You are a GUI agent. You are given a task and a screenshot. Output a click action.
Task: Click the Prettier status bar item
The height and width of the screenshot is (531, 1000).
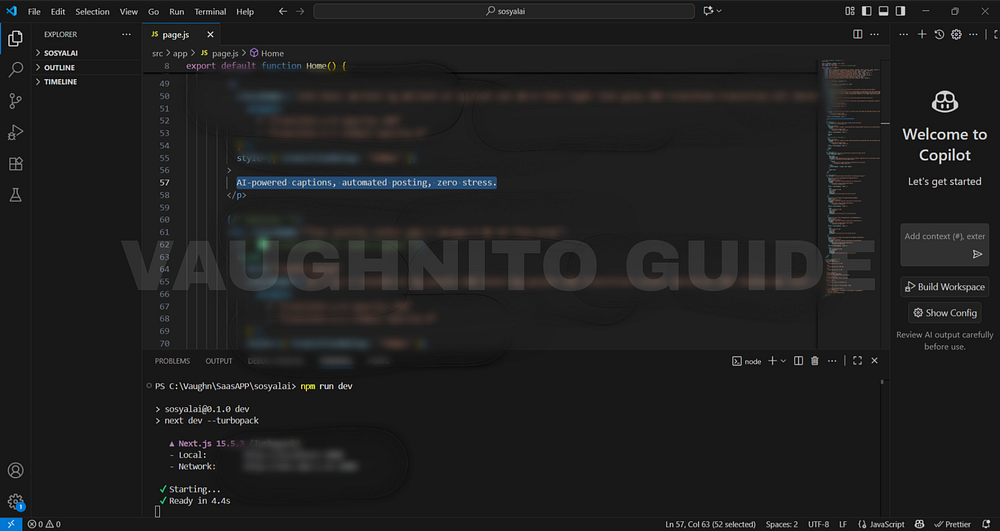(952, 524)
